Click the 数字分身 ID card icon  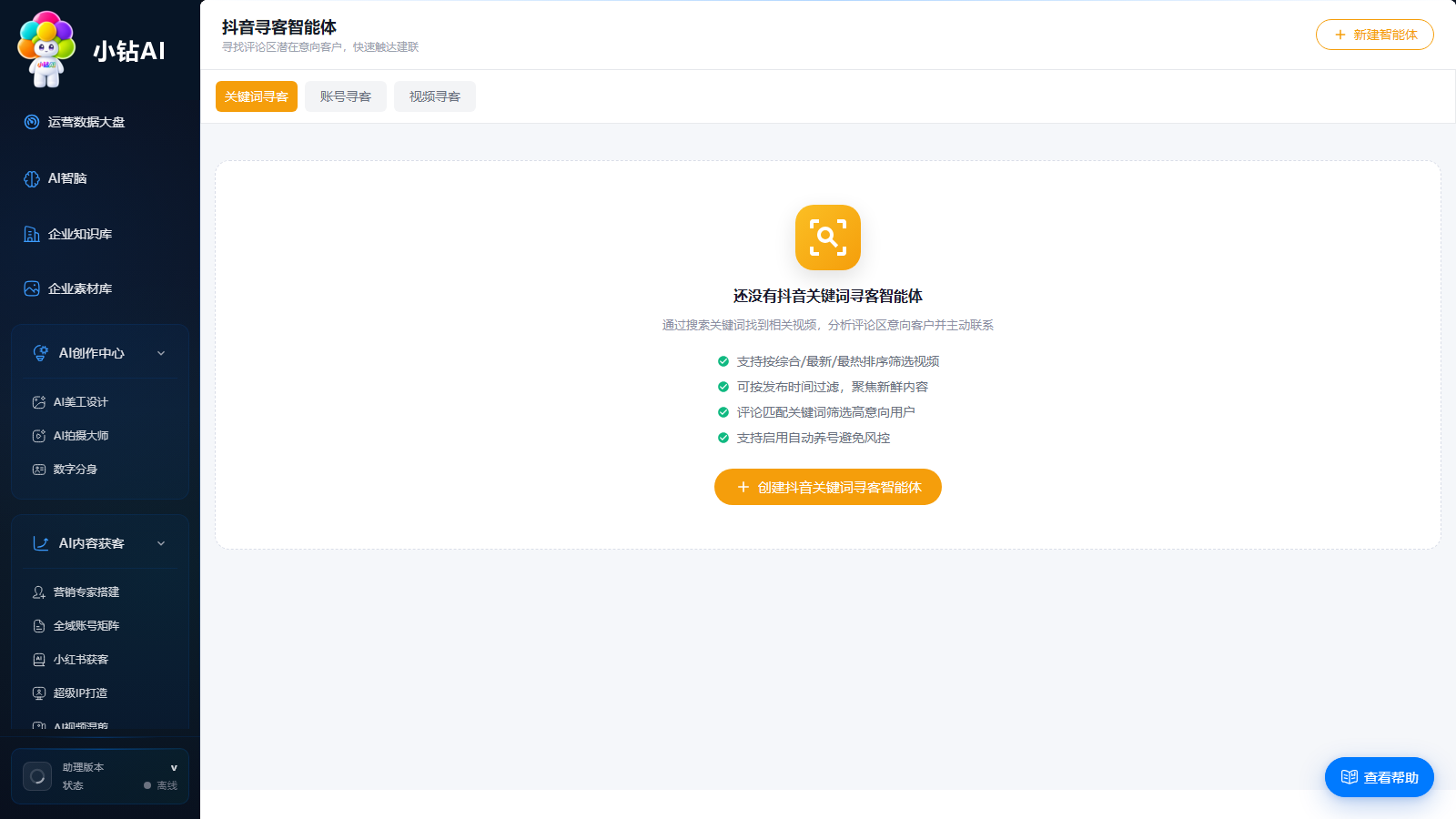point(39,470)
